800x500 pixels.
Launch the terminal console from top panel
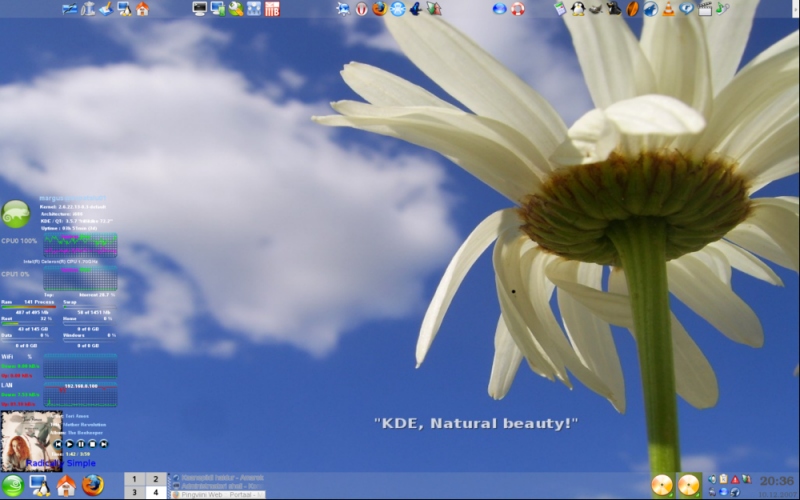[199, 9]
